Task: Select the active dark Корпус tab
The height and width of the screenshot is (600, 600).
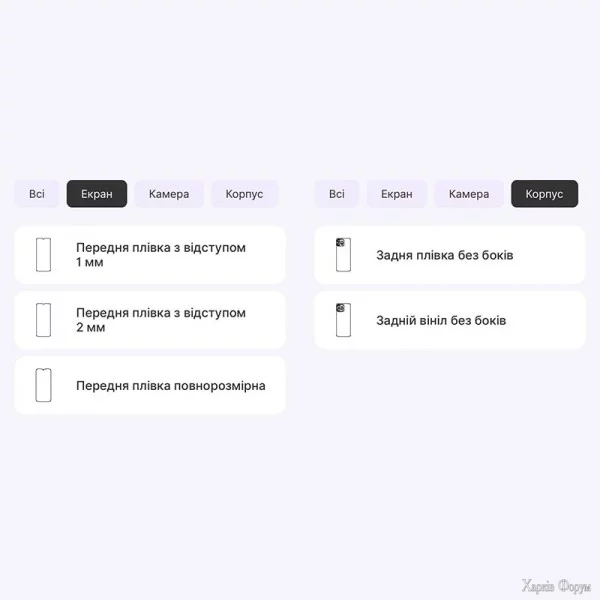Action: 544,194
